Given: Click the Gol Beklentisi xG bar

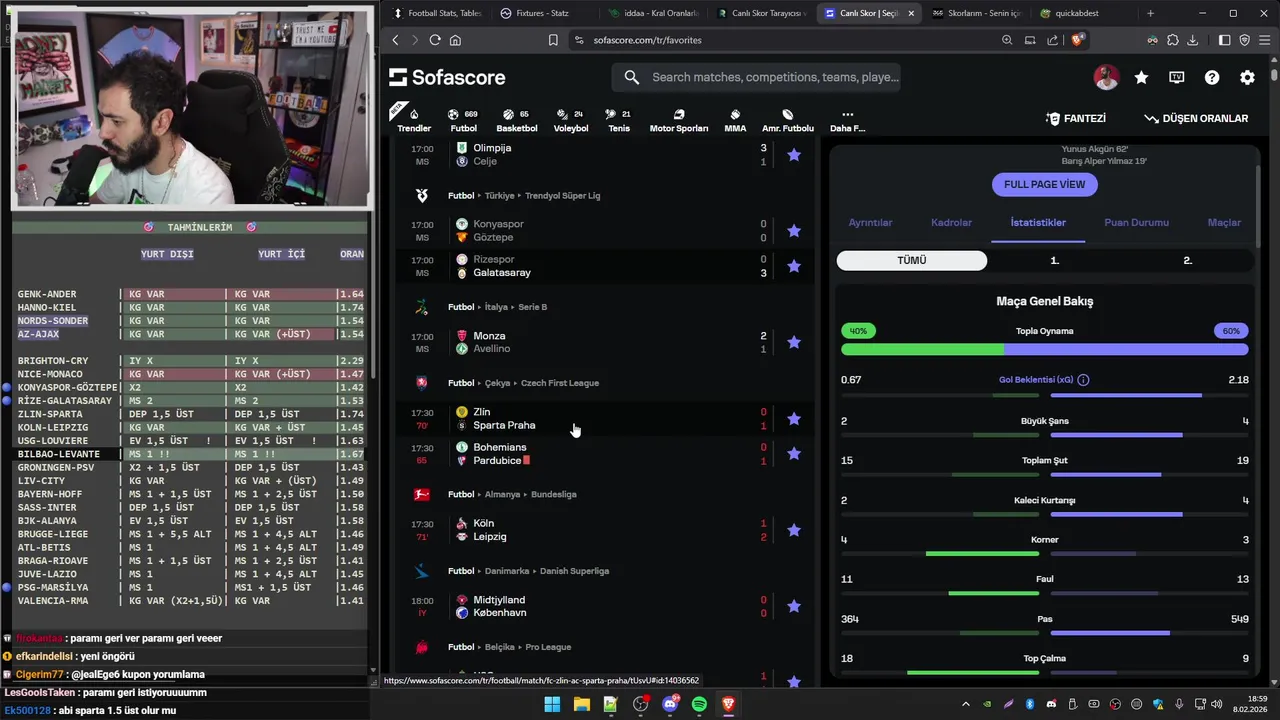Looking at the screenshot, I should coord(1045,396).
